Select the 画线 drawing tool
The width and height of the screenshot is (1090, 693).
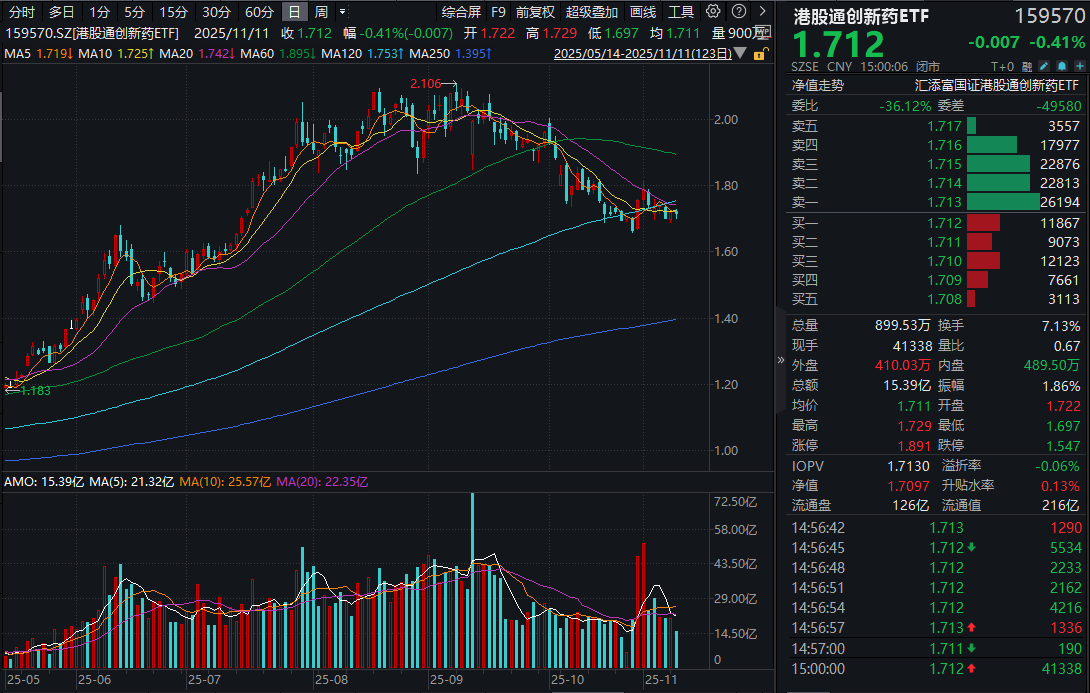[x=641, y=12]
